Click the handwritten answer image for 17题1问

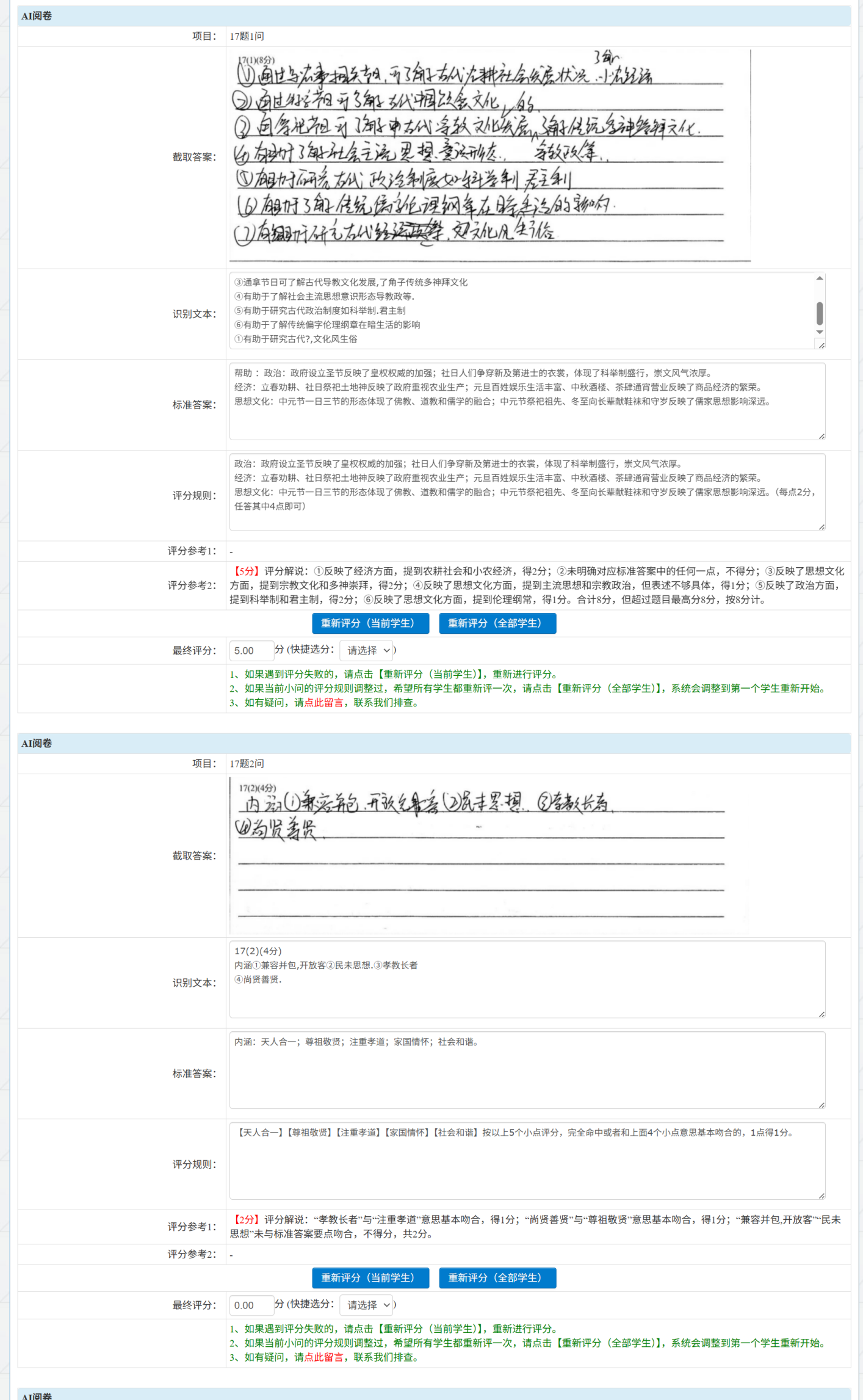(488, 157)
